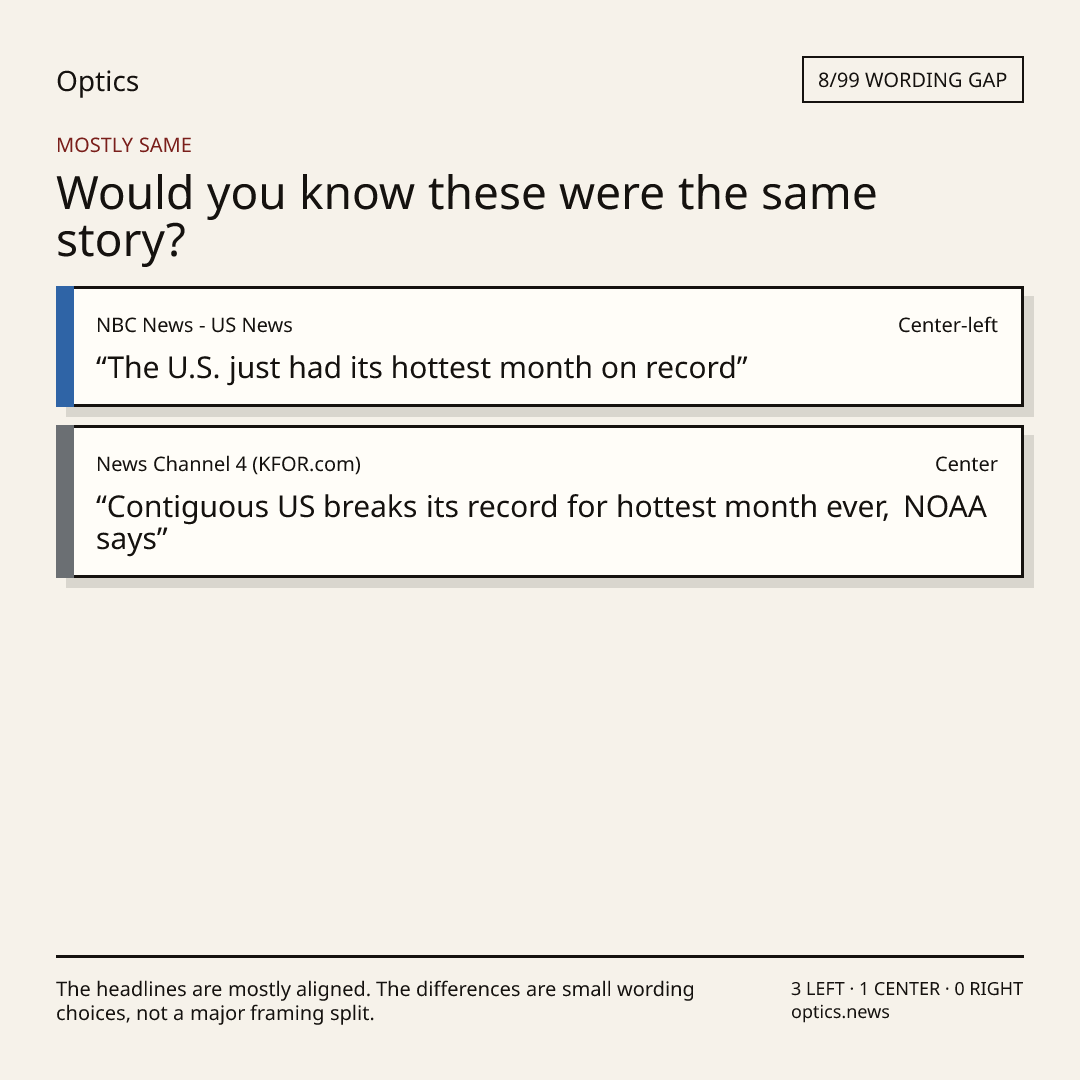Select the Contiguous US breaks record headline

click(x=541, y=523)
